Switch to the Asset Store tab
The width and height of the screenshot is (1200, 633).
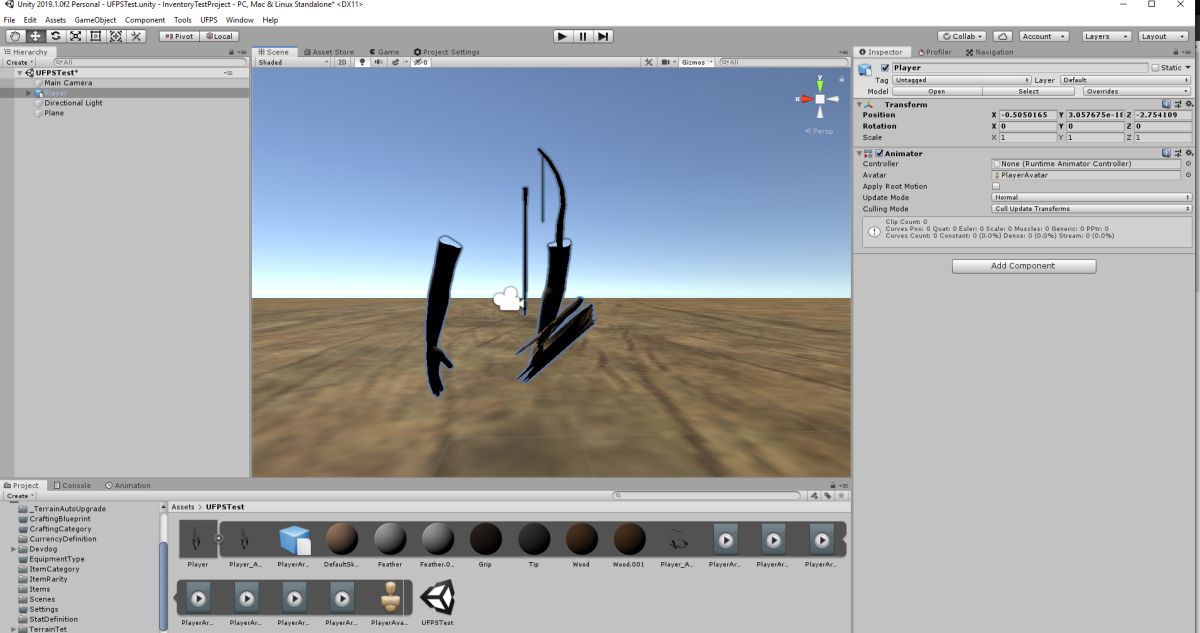tap(330, 52)
